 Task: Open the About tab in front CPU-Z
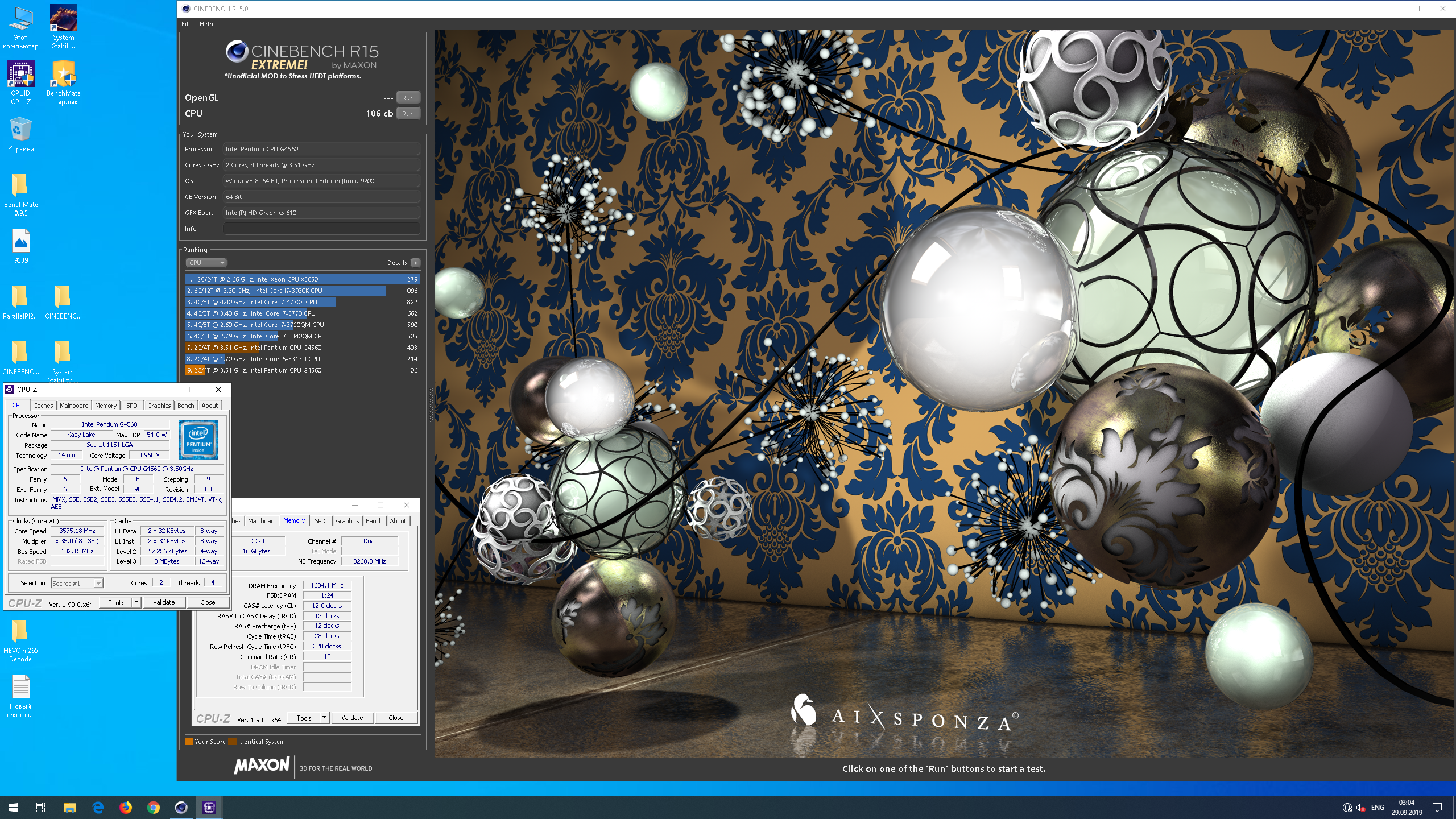pyautogui.click(x=210, y=406)
